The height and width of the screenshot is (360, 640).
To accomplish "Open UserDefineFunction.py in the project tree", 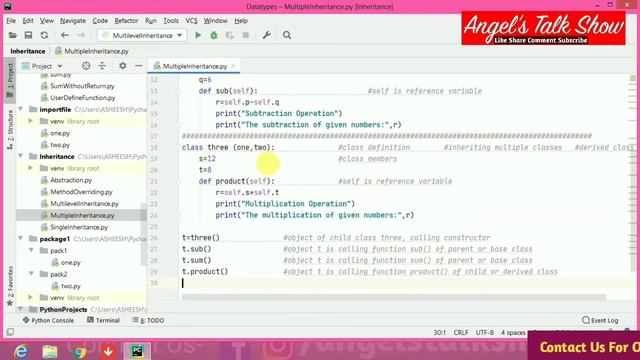I will coord(82,98).
